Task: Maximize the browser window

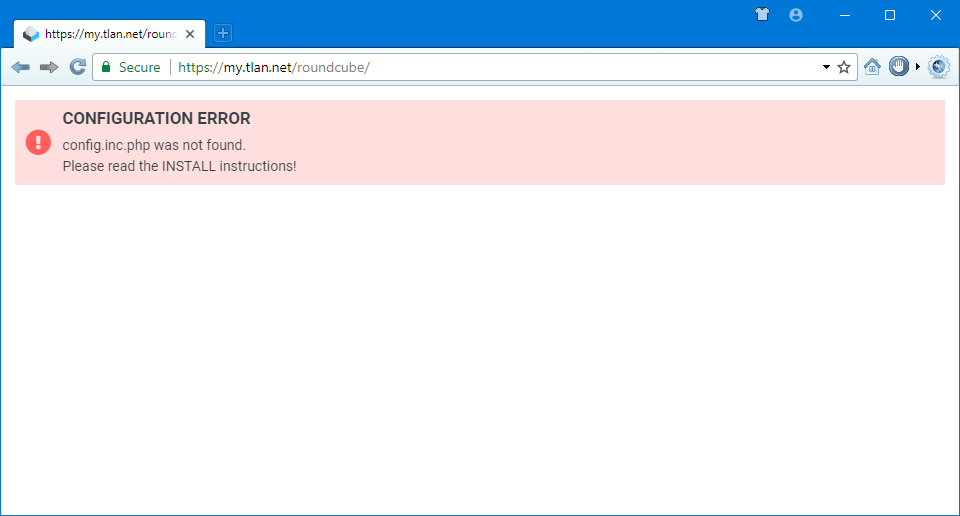Action: 890,15
